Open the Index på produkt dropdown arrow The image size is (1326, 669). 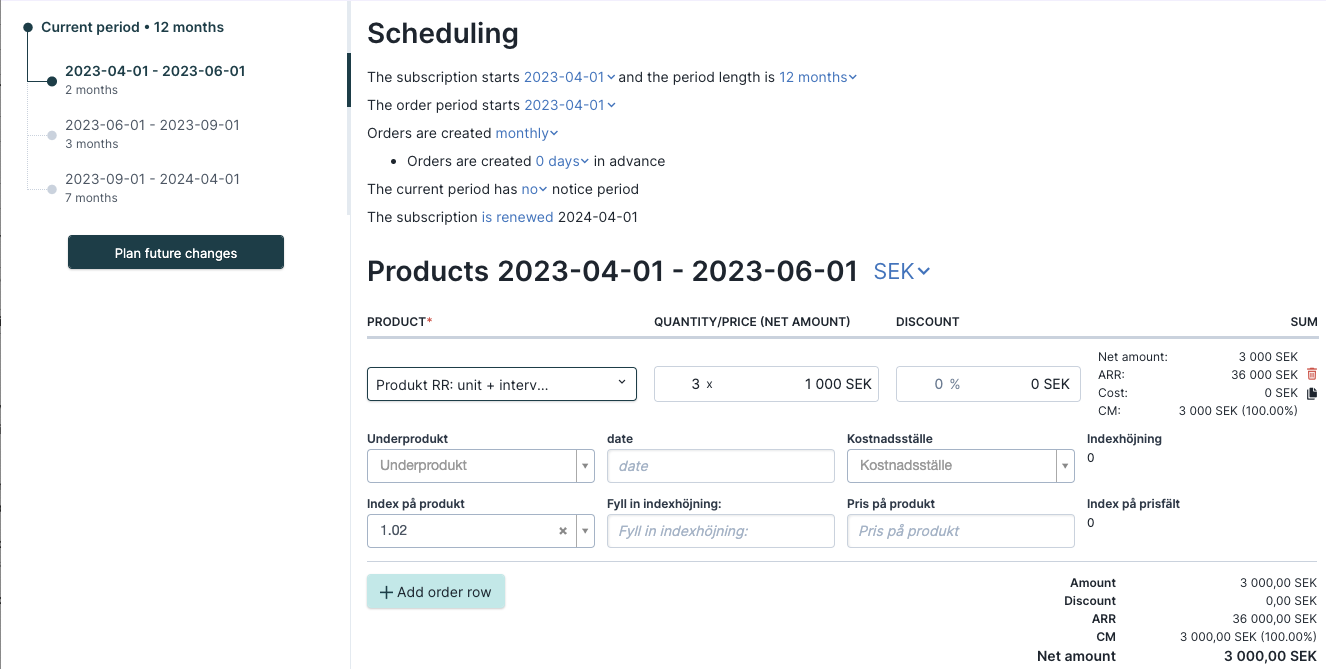coord(584,531)
